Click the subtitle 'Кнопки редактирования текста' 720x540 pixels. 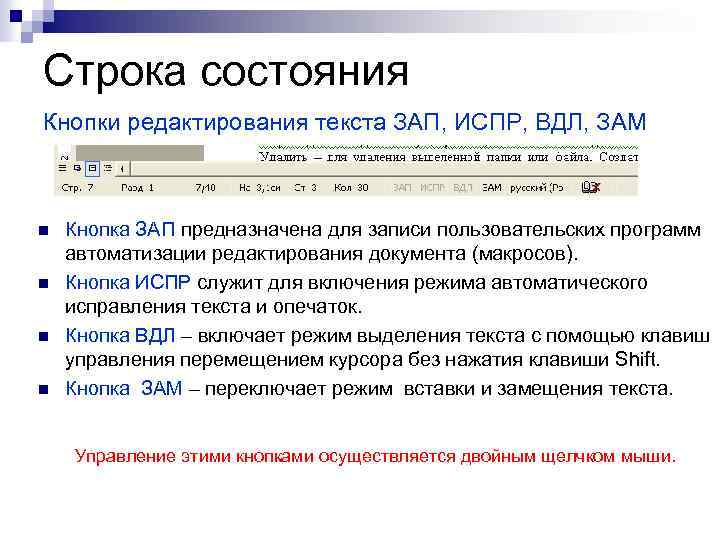click(x=215, y=123)
